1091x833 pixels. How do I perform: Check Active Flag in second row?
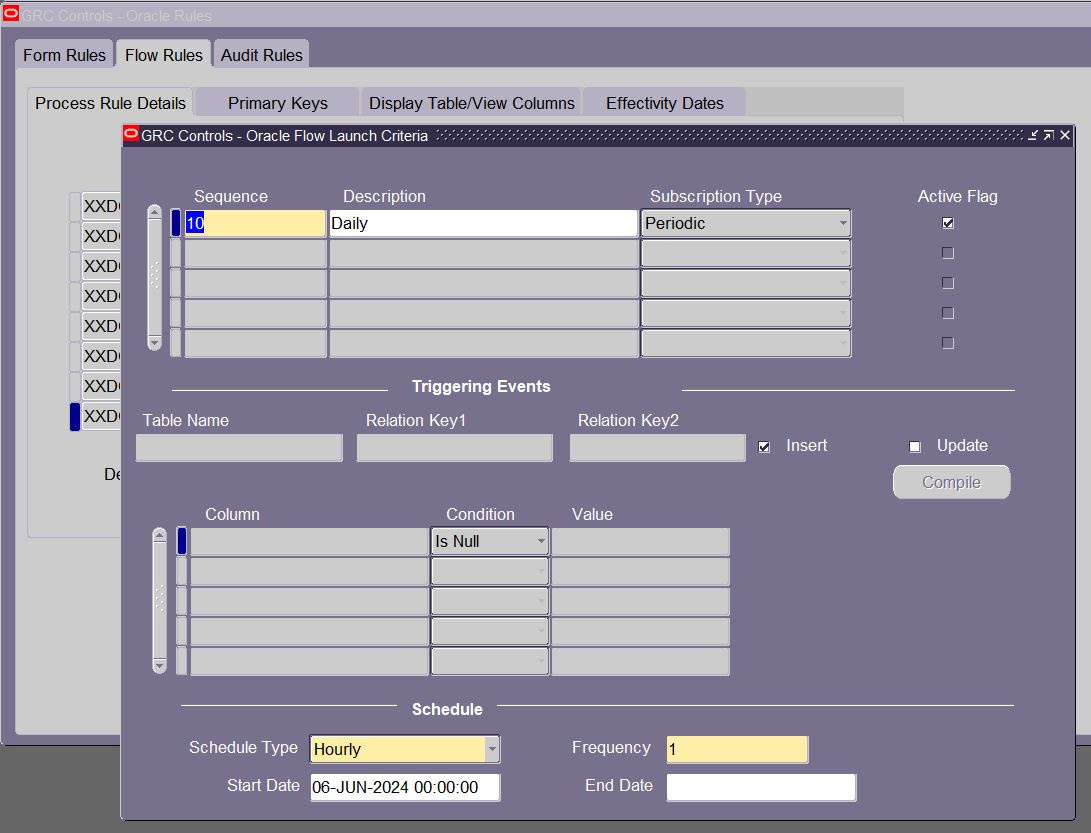[x=948, y=253]
